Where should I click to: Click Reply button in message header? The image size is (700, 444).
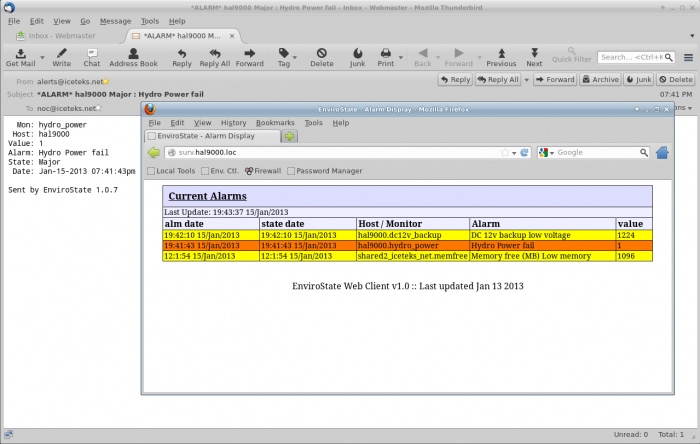click(x=455, y=79)
